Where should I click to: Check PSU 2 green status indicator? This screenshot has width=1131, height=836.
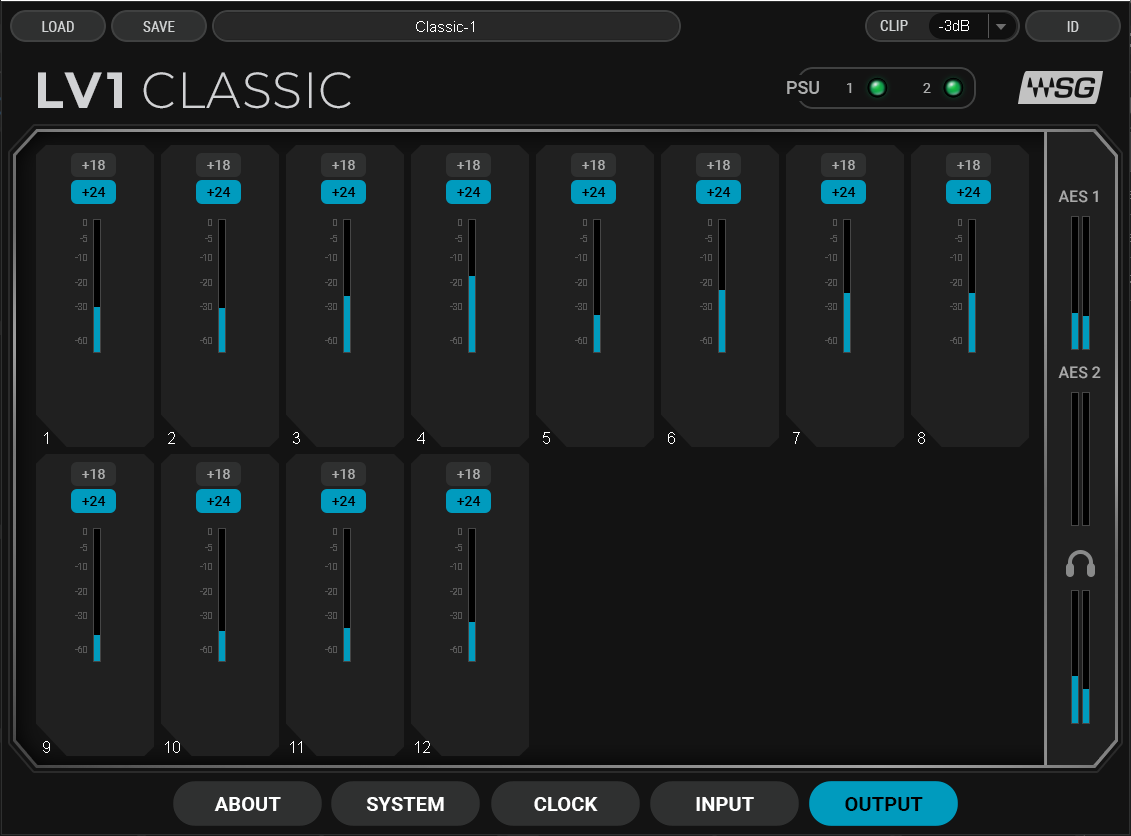[953, 88]
